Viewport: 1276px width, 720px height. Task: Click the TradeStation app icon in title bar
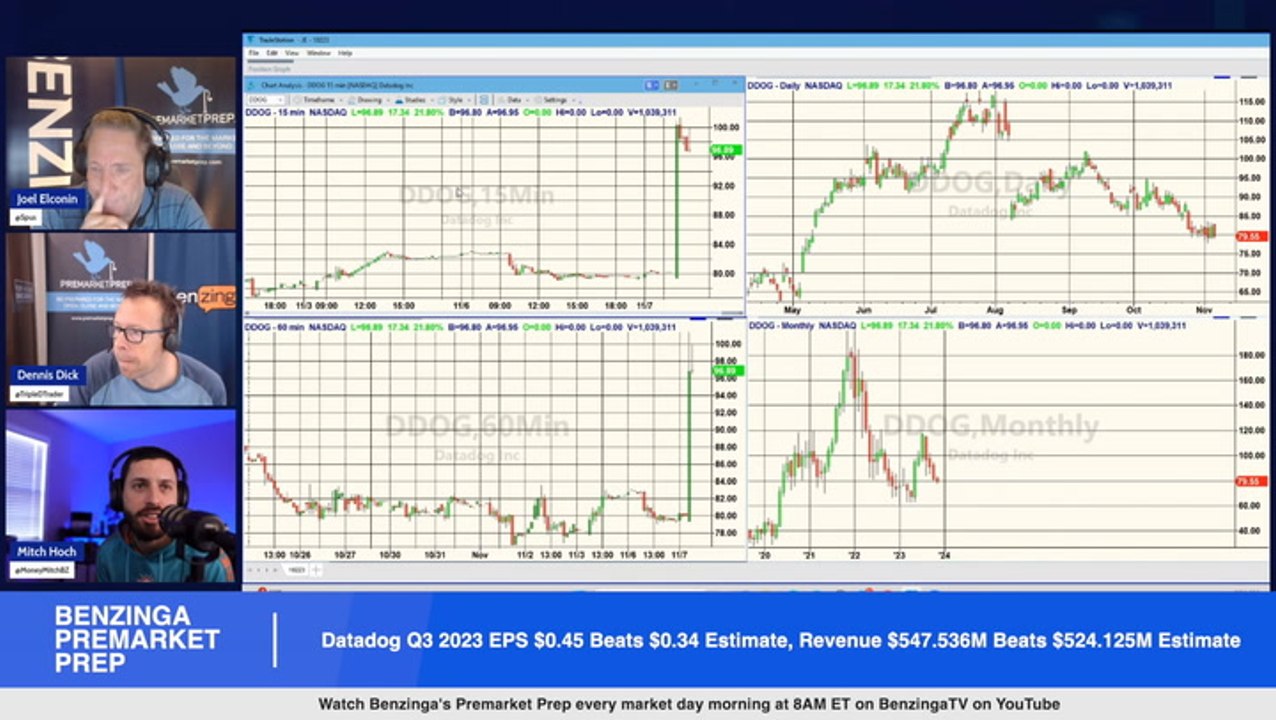tap(250, 40)
